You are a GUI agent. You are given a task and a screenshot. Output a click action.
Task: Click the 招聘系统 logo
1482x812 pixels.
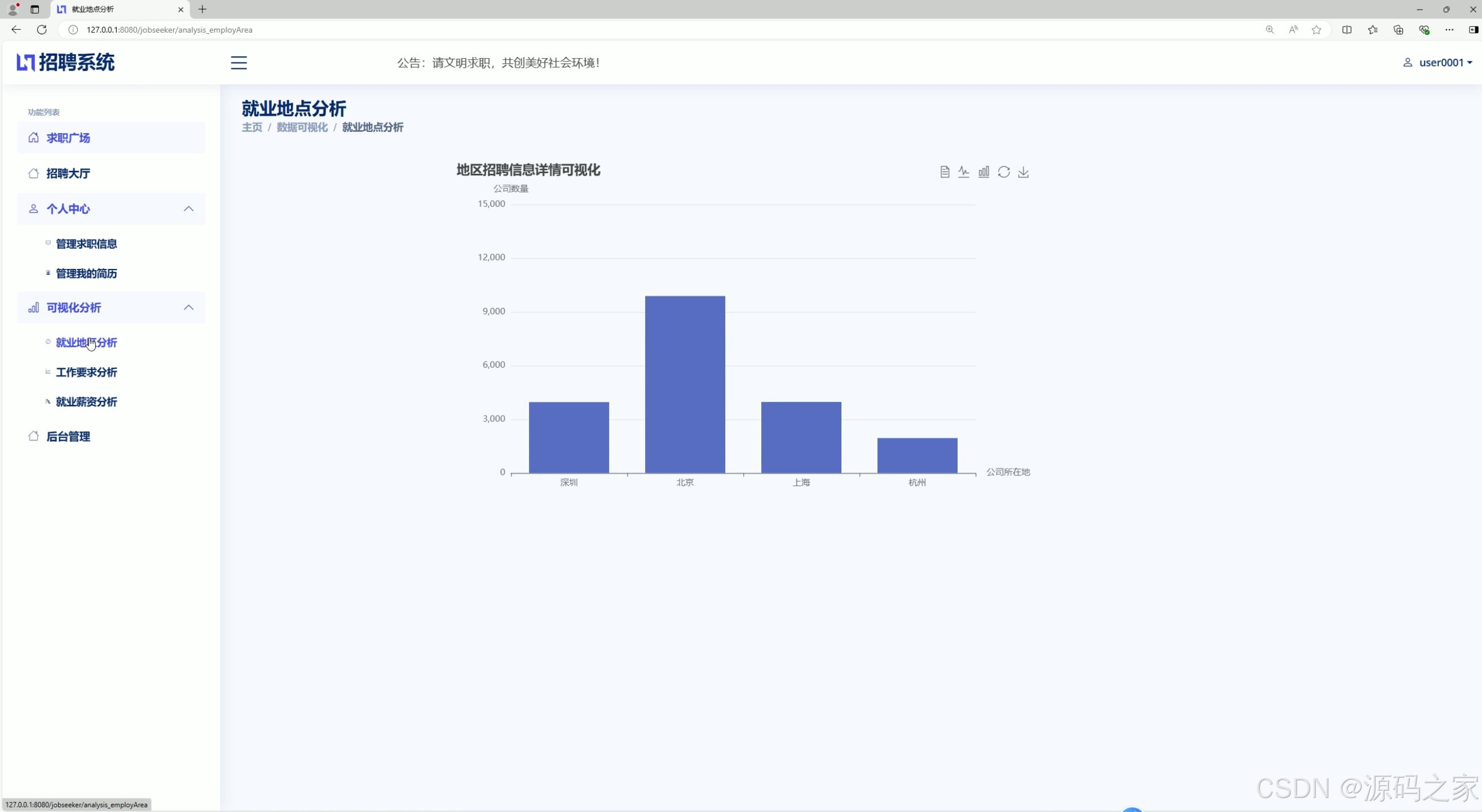(65, 62)
